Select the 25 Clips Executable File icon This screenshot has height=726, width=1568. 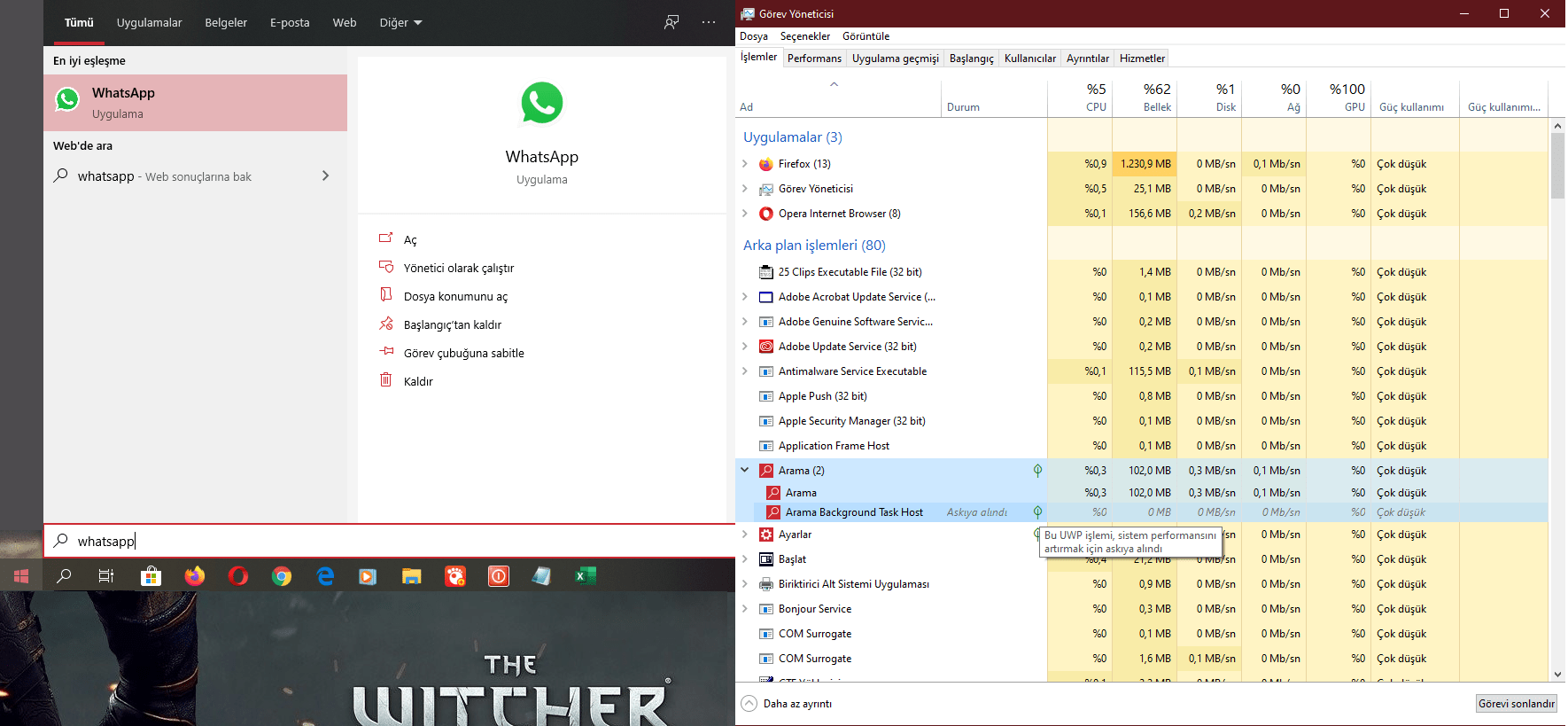click(766, 272)
